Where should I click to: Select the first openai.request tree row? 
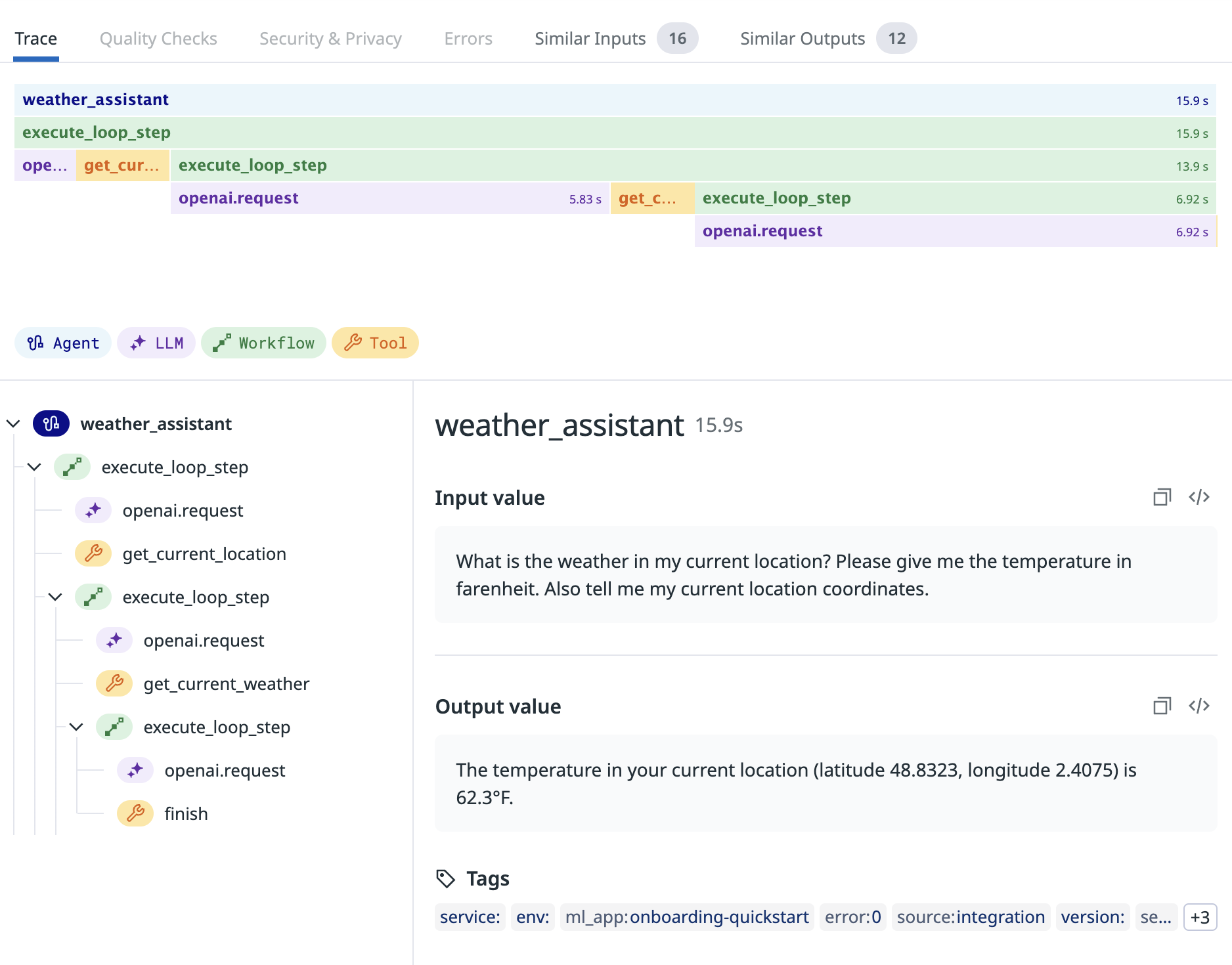pos(183,511)
